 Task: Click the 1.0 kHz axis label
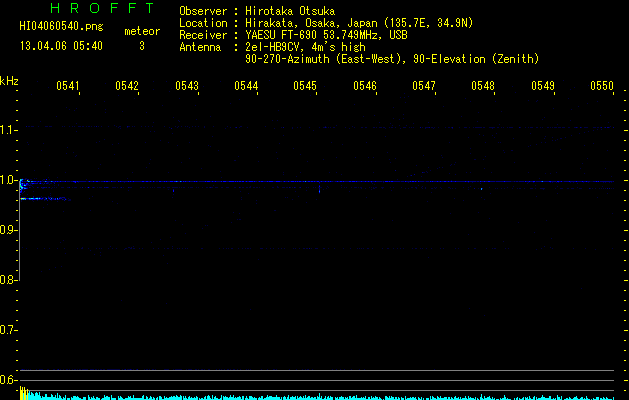click(x=8, y=180)
